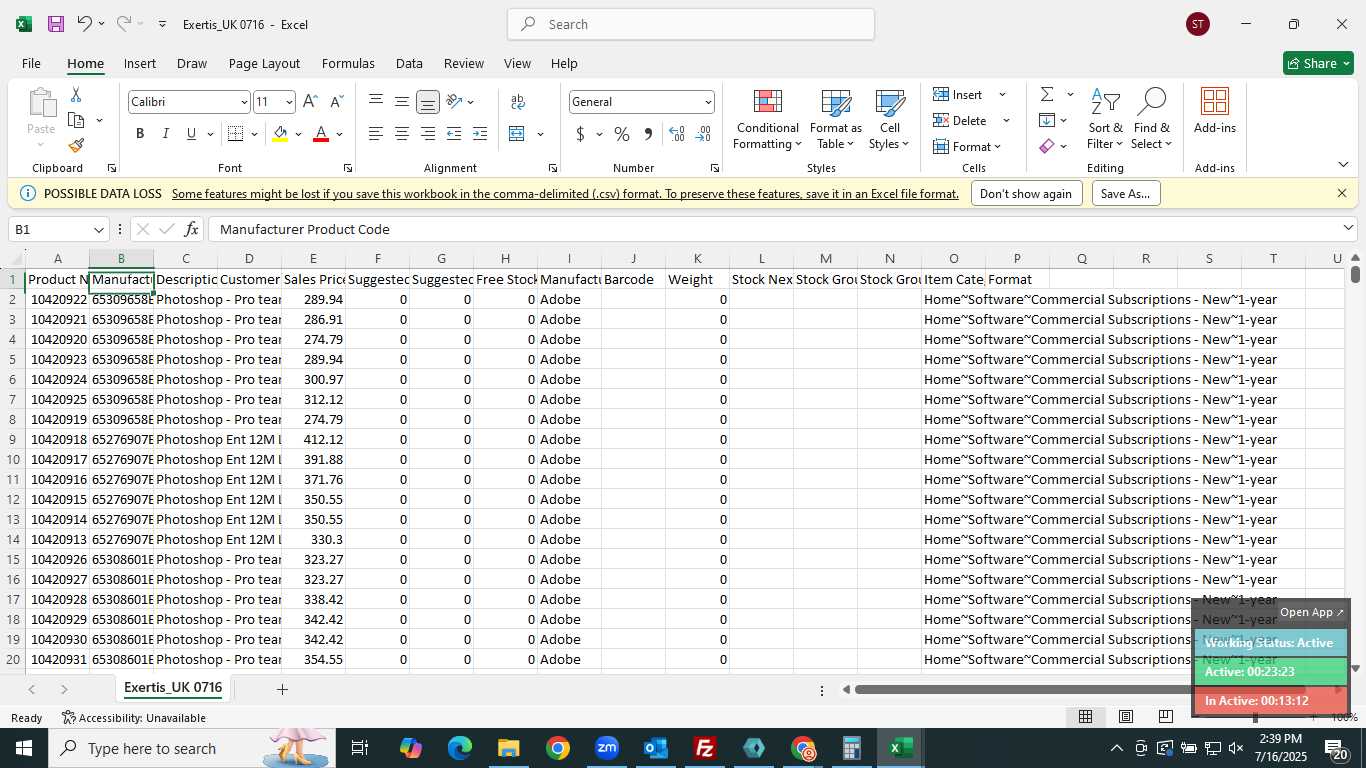1366x768 pixels.
Task: Toggle Top Align vertical alignment
Action: [x=376, y=102]
